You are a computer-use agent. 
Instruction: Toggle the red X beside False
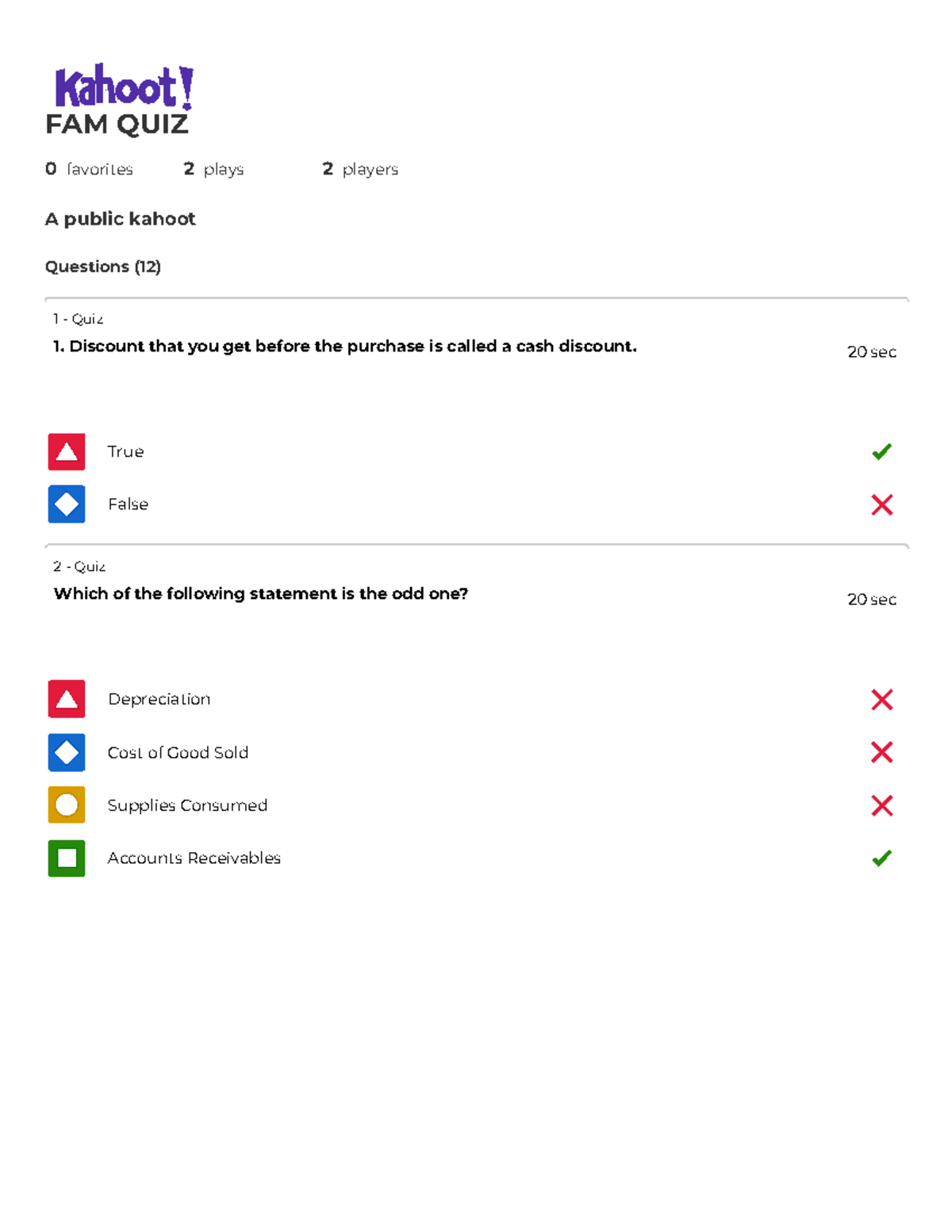tap(881, 504)
